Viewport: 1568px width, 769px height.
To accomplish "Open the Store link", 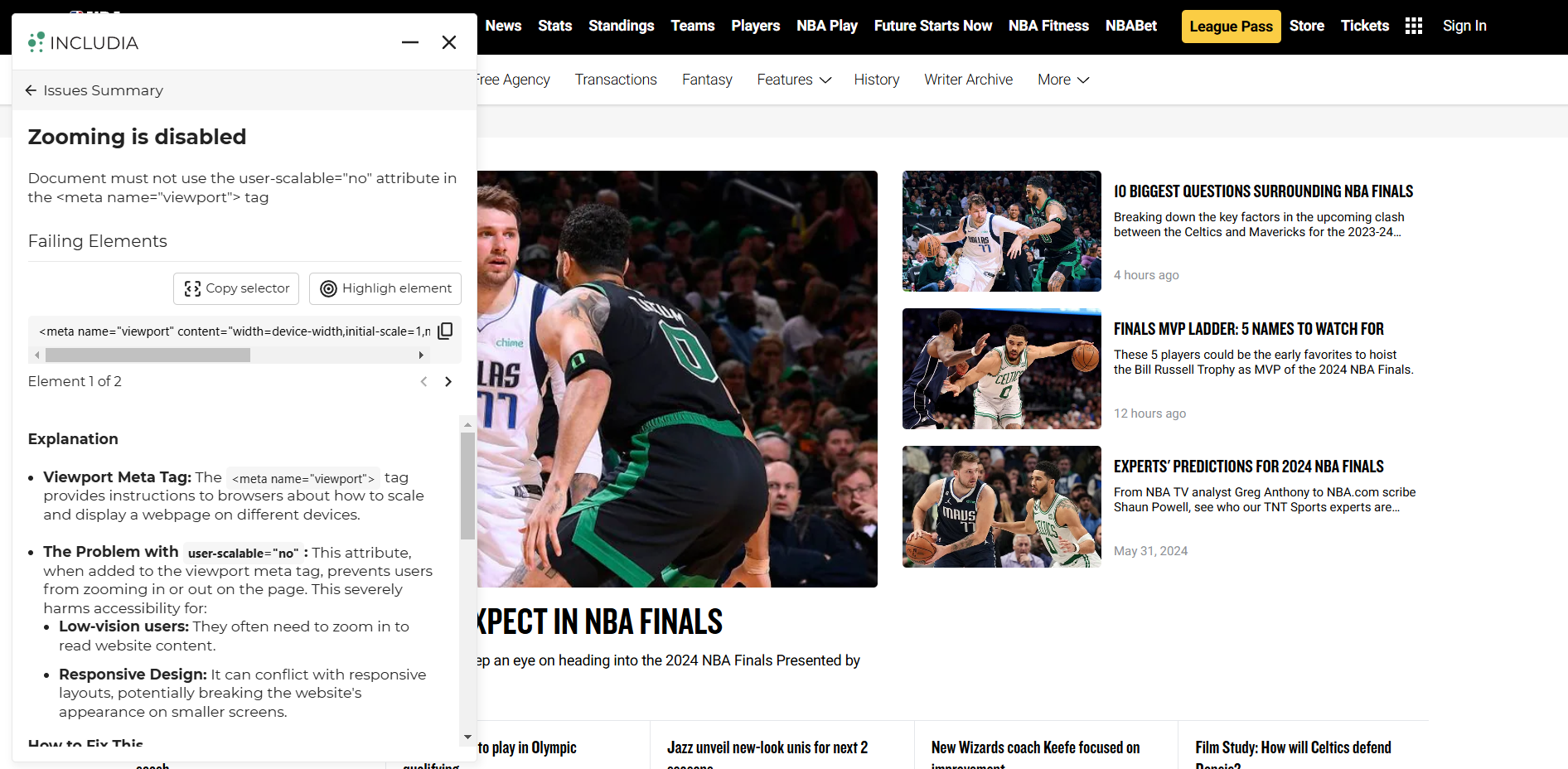I will [1307, 26].
